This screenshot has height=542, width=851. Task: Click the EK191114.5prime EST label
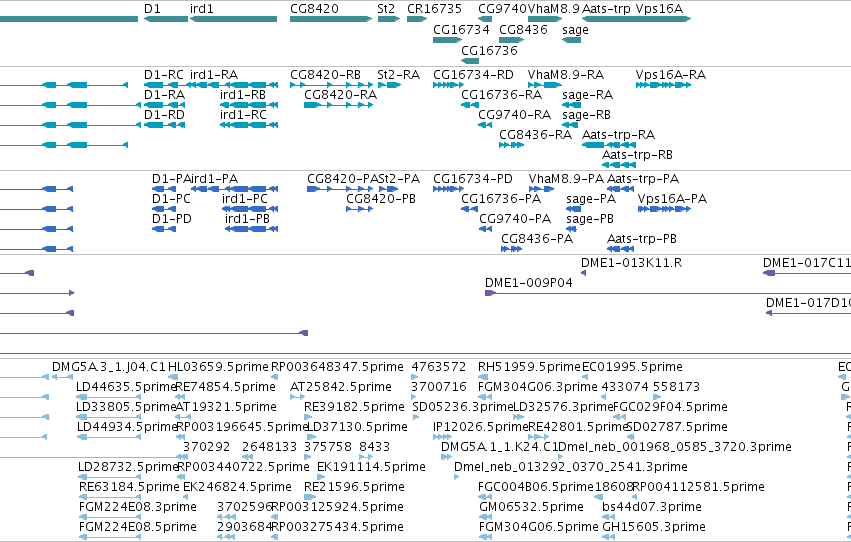(x=371, y=467)
